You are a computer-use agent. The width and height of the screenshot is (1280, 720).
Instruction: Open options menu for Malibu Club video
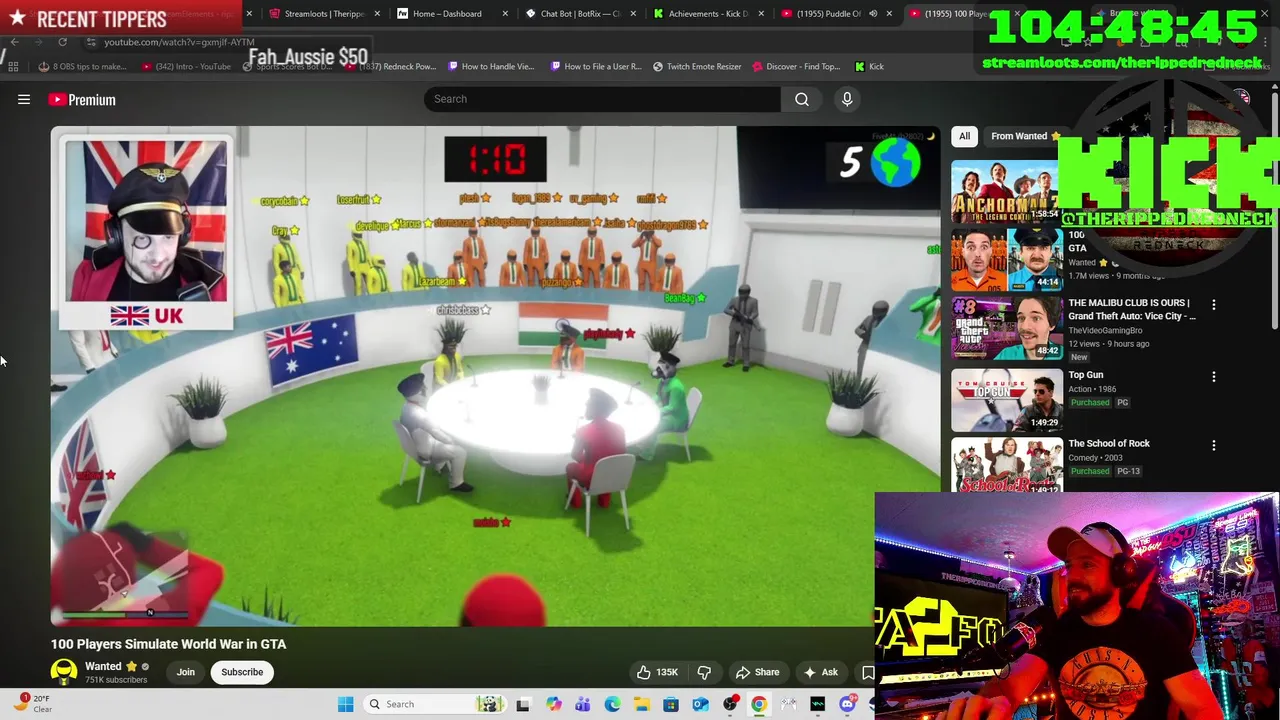(1214, 304)
